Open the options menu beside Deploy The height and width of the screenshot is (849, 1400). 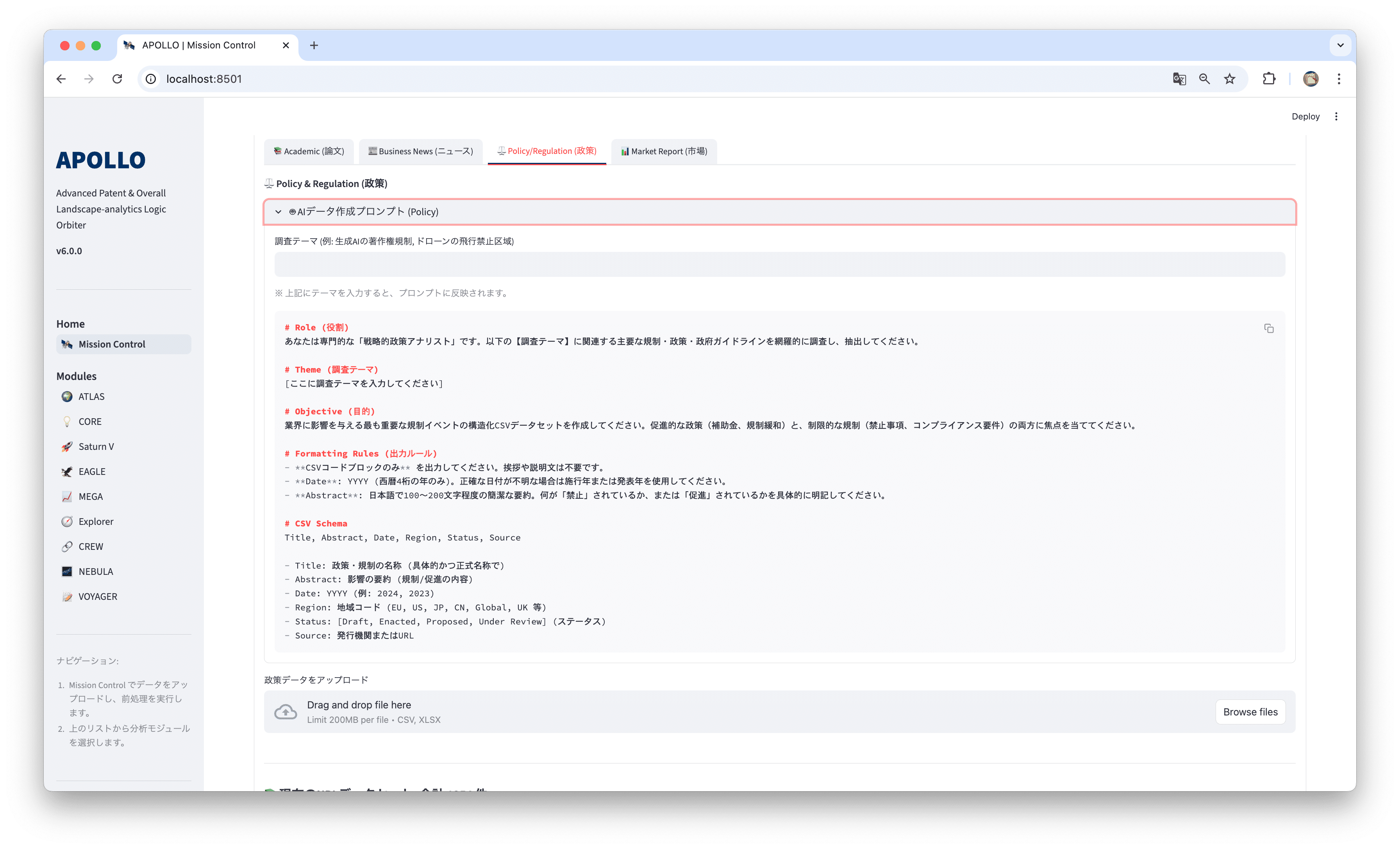(x=1336, y=116)
